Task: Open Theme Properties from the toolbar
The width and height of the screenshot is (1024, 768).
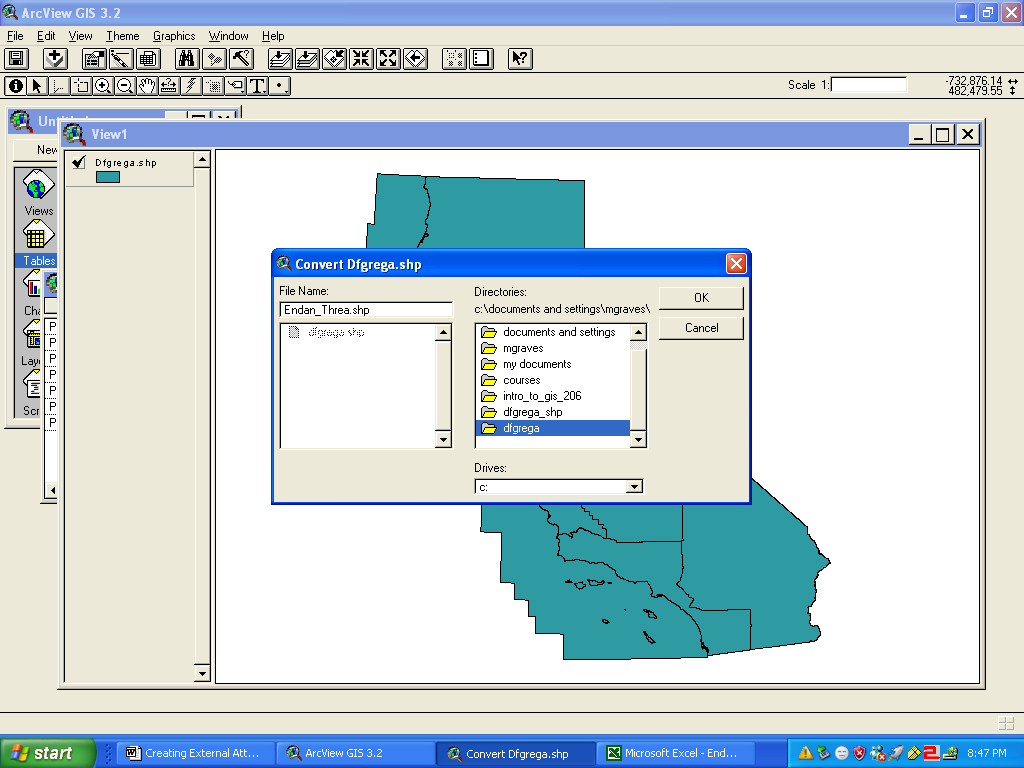Action: coord(94,59)
